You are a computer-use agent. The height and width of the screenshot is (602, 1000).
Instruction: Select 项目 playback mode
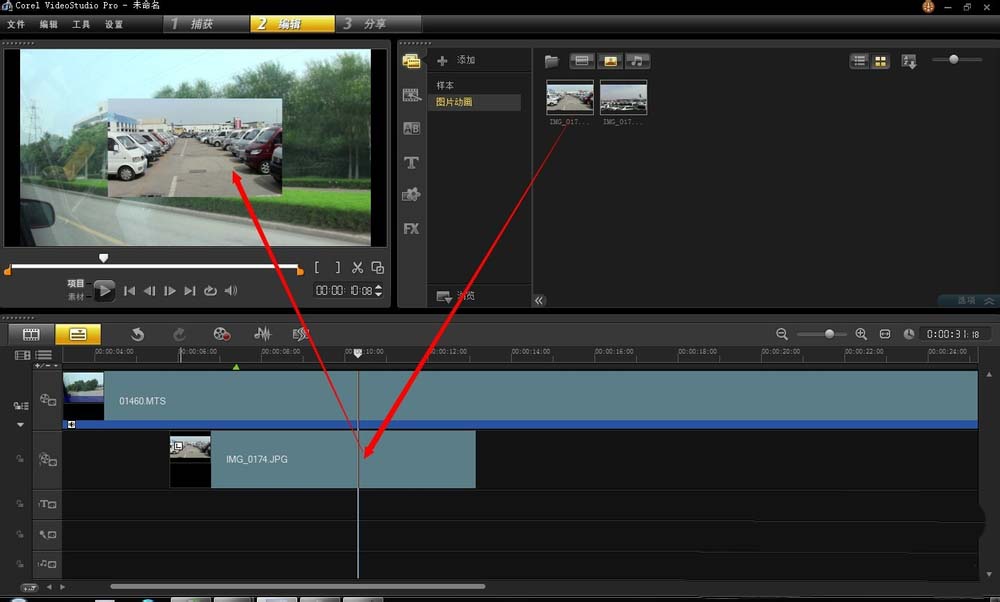coord(76,283)
